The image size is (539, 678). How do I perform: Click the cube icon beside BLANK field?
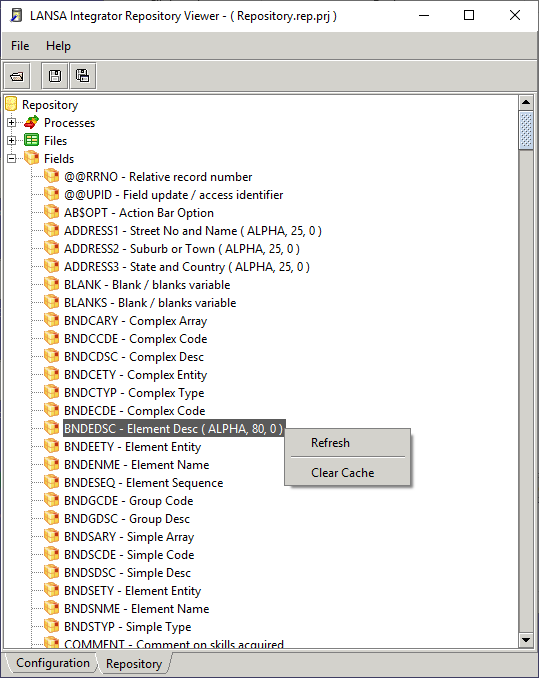click(52, 284)
